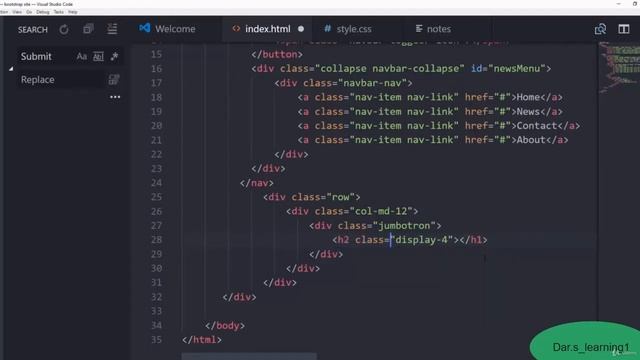Screen dimensions: 640x360
Task: Split the editor with the layout icon
Action: (624, 29)
